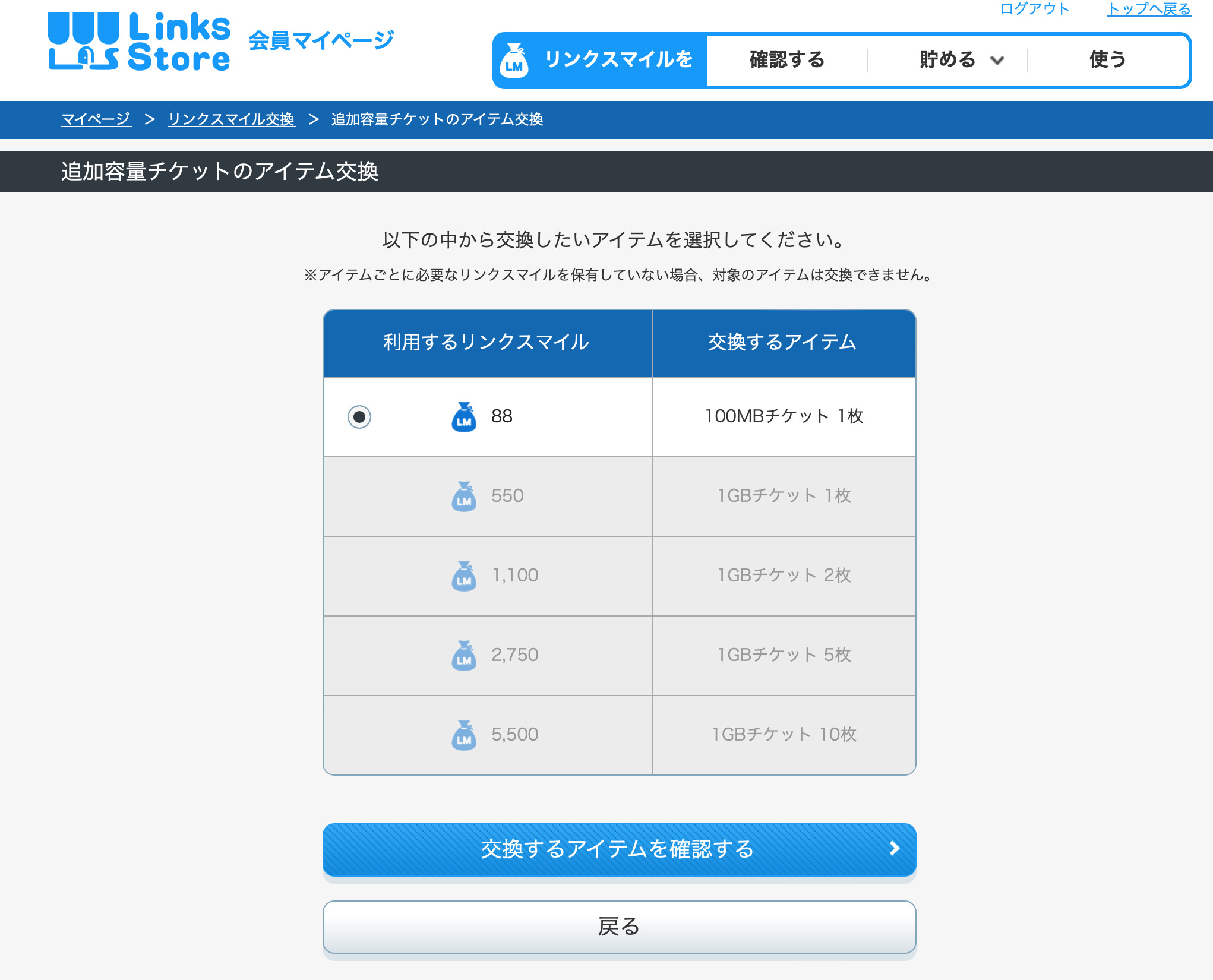Image resolution: width=1213 pixels, height=980 pixels.
Task: Click the LM bag icon beside 88
Action: point(464,417)
